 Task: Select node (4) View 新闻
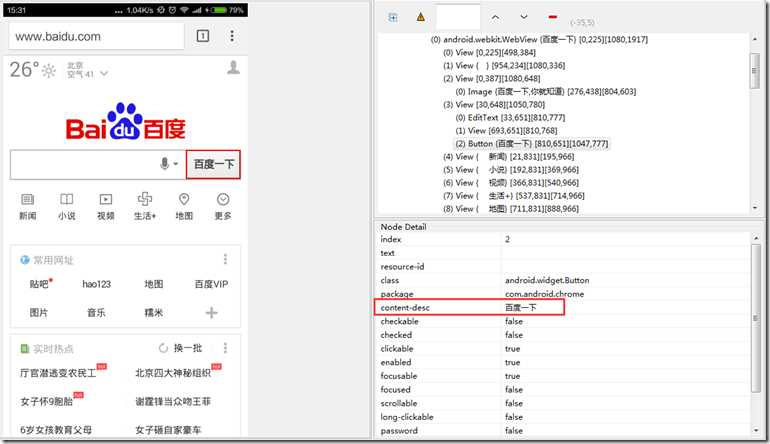[508, 157]
